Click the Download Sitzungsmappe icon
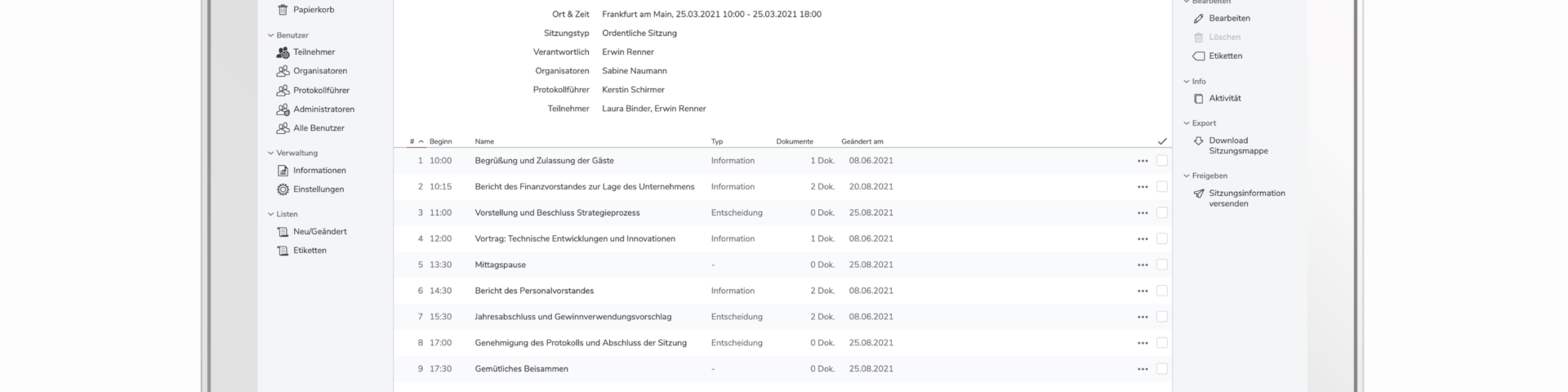This screenshot has width=1568, height=392. [1198, 141]
